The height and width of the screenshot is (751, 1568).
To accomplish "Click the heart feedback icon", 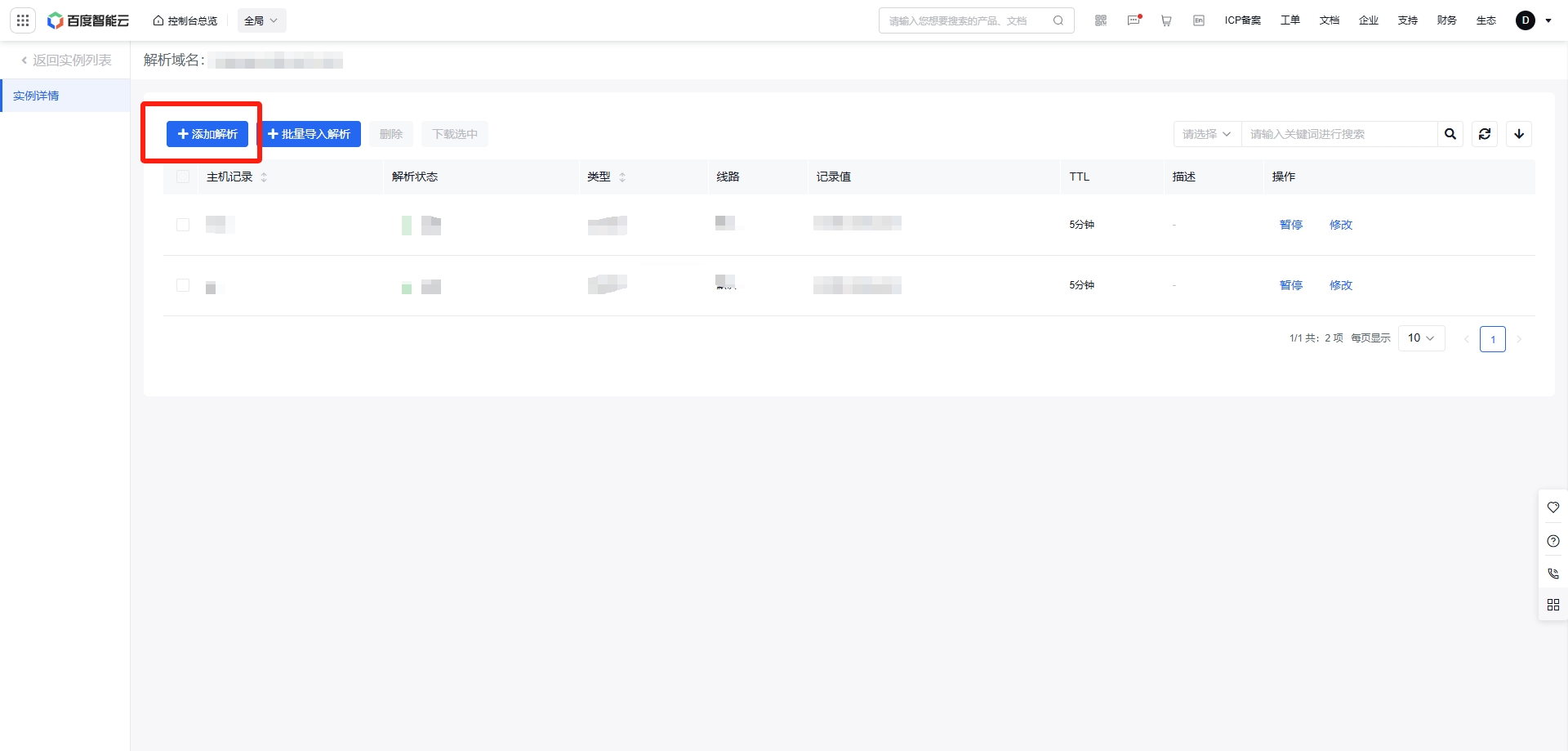I will (1553, 507).
